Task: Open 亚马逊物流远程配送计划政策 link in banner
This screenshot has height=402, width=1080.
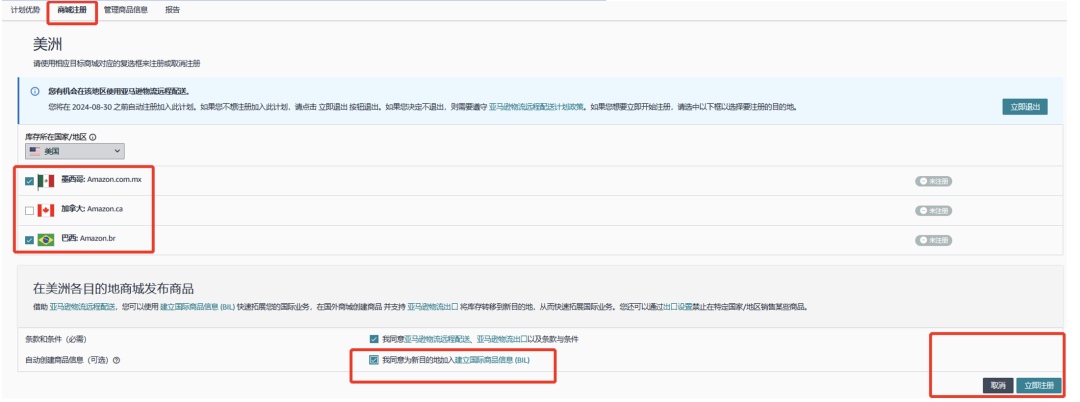Action: (x=537, y=107)
